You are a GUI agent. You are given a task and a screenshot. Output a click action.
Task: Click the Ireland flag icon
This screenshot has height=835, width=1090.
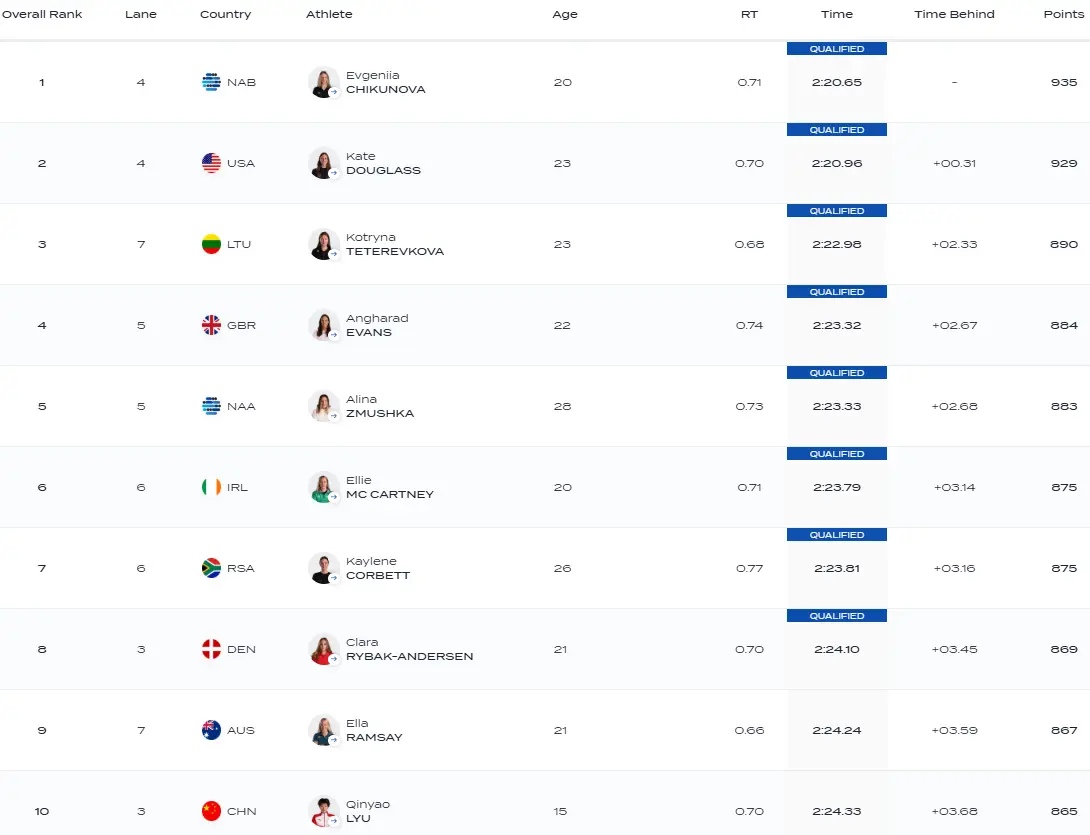[x=211, y=487]
